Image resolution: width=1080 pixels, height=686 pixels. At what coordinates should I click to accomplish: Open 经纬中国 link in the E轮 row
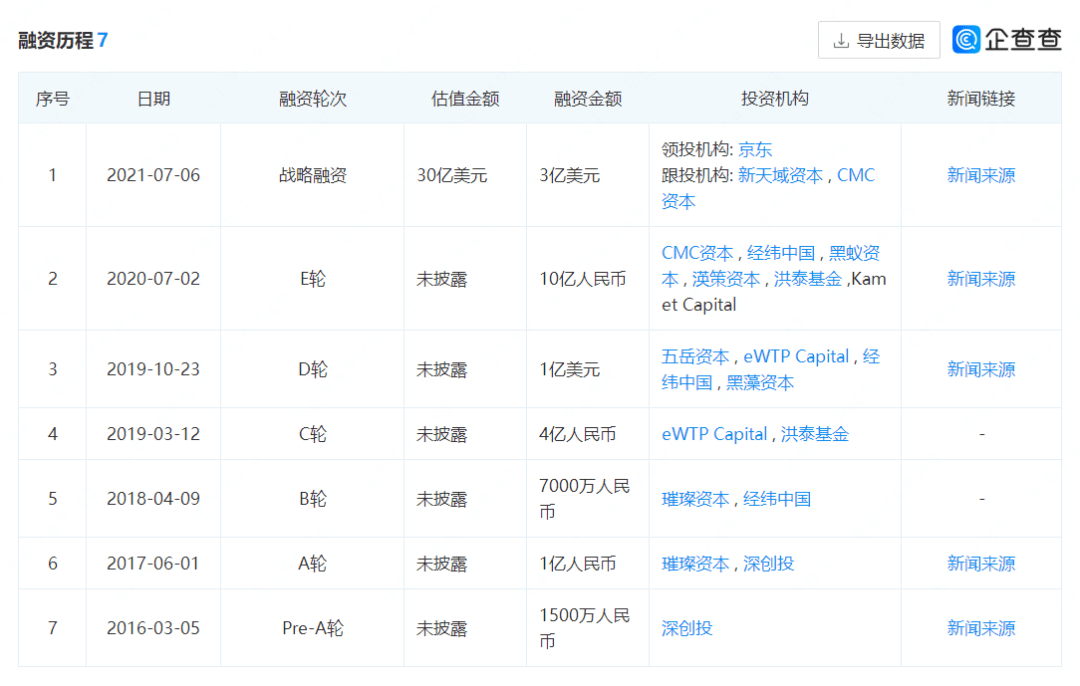click(781, 253)
